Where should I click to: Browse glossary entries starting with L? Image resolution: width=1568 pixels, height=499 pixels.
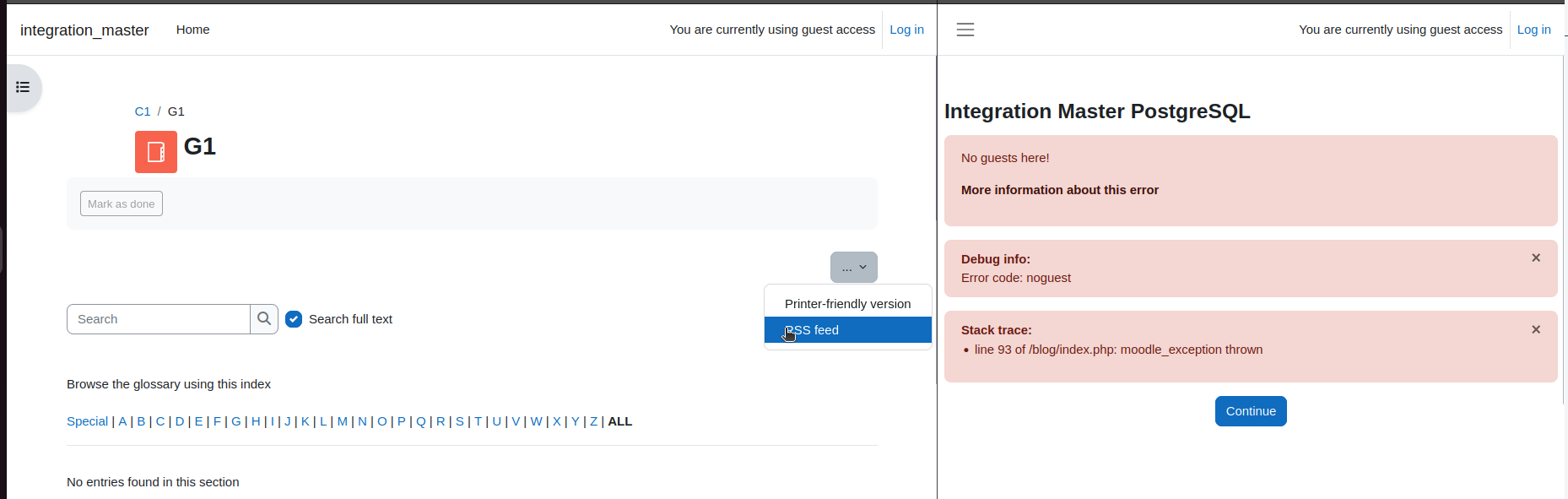[323, 421]
